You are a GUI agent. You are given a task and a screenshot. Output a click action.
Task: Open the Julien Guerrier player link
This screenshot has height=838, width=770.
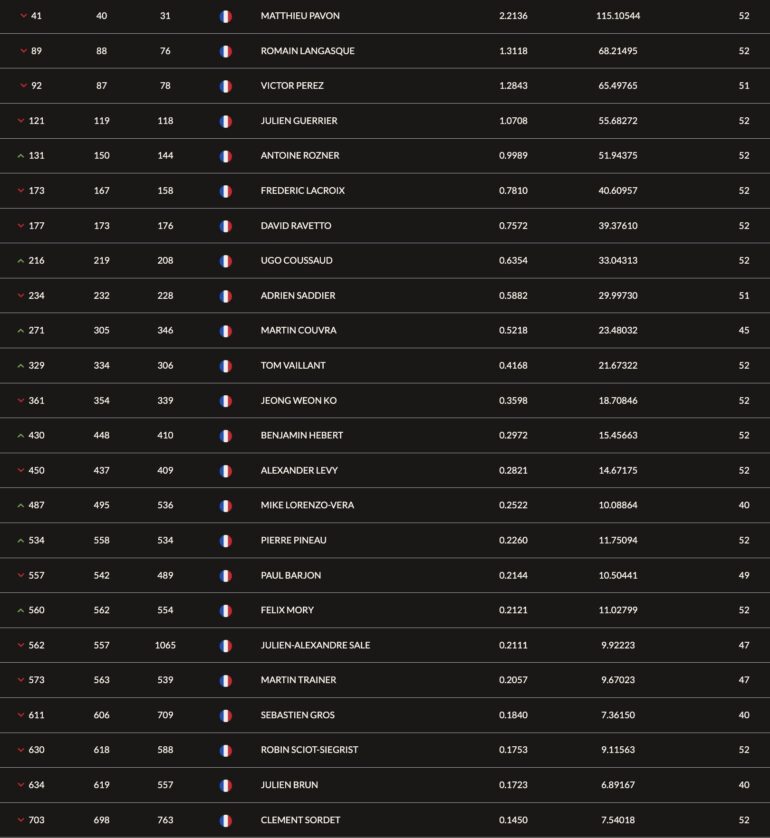299,121
